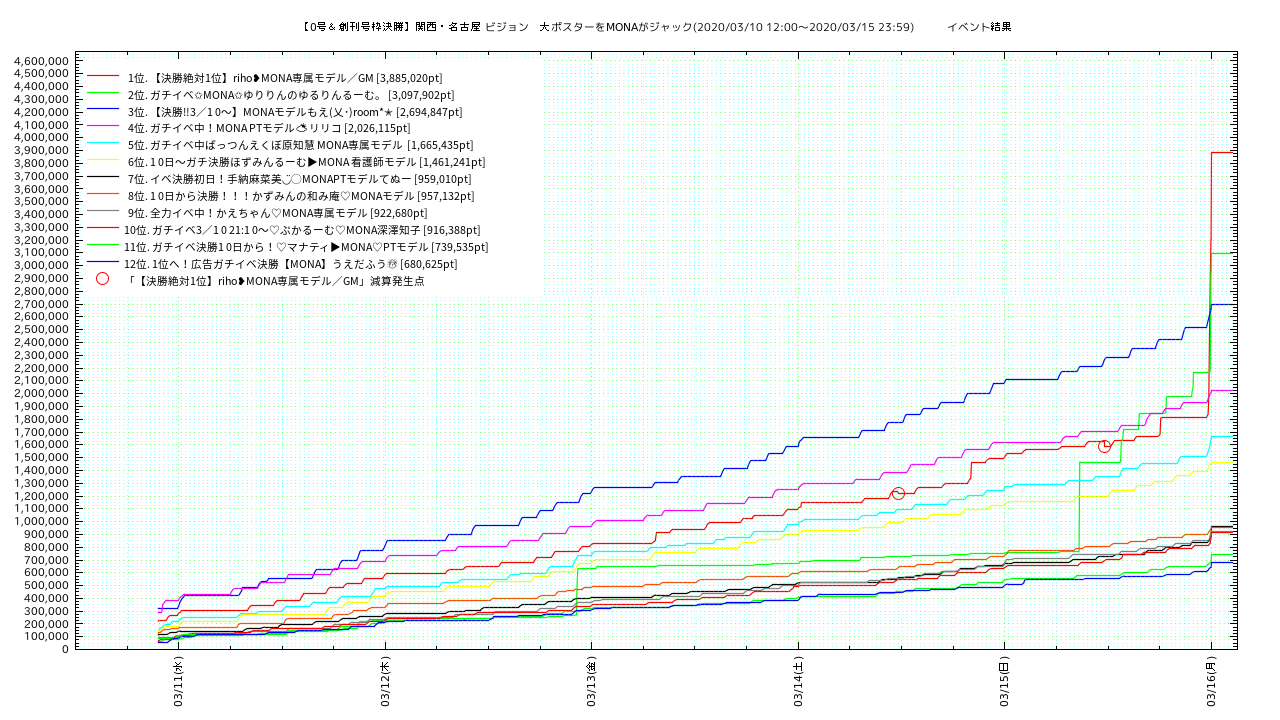Image resolution: width=1280 pixels, height=720 pixels.
Task: Select the rank 1 riho legend entry
Action: click(x=285, y=77)
